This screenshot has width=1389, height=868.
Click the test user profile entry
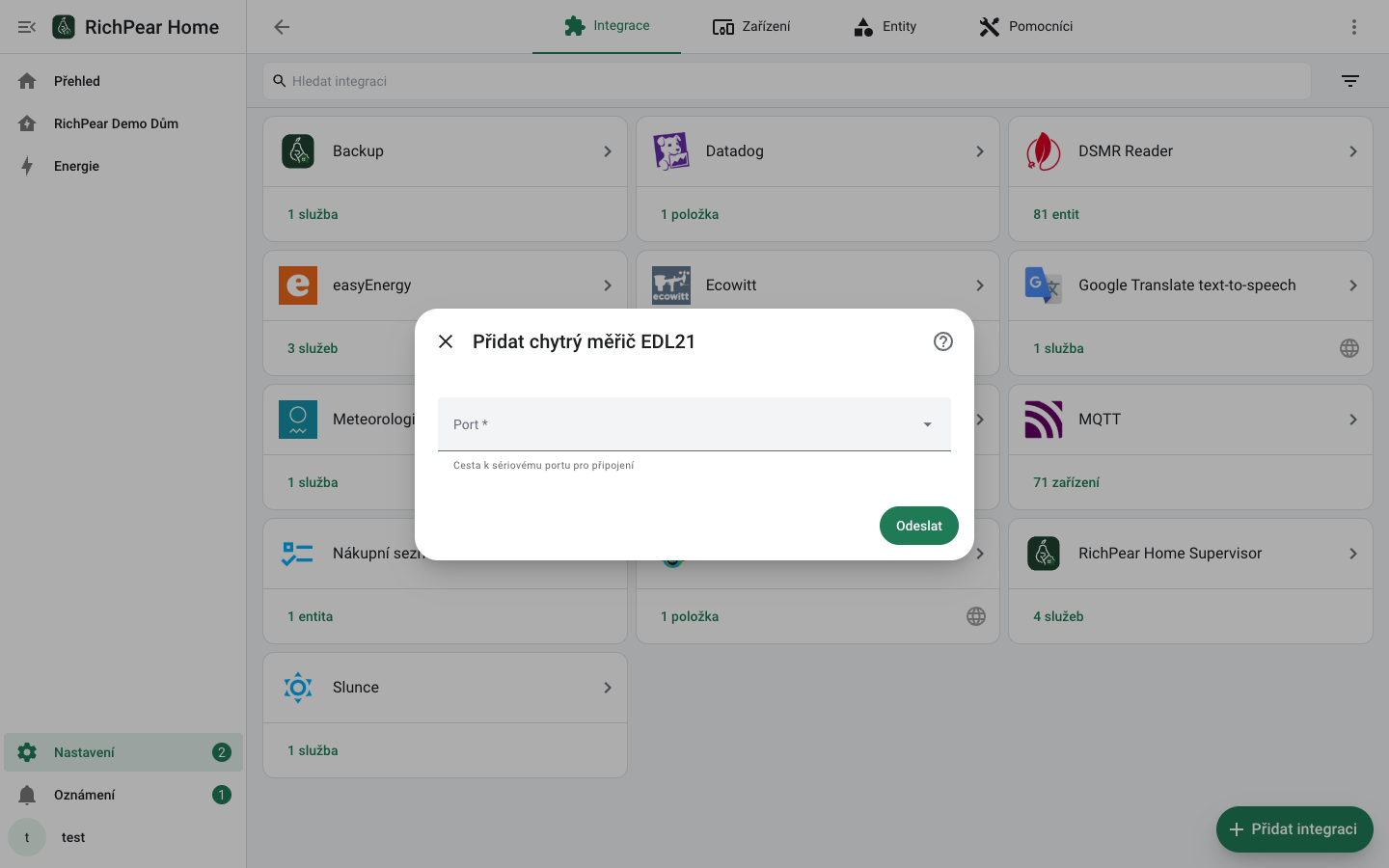click(x=123, y=837)
